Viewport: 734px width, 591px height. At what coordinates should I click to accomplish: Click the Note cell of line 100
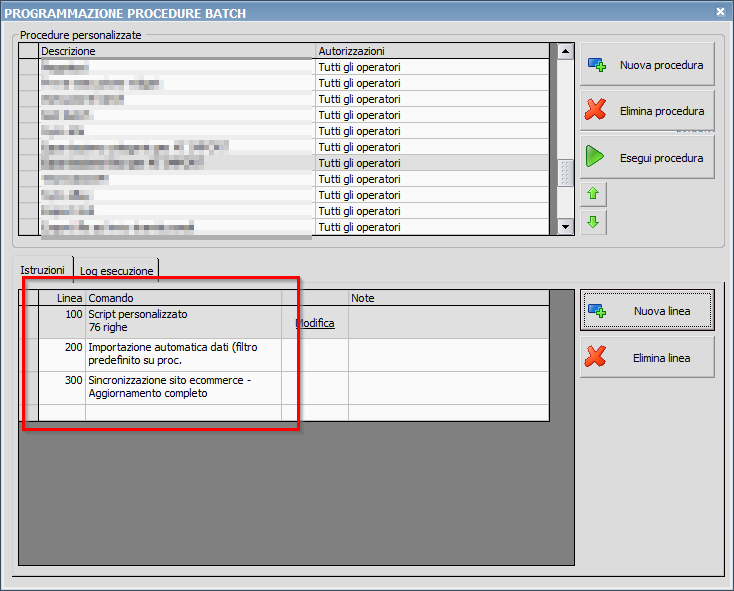tap(448, 322)
